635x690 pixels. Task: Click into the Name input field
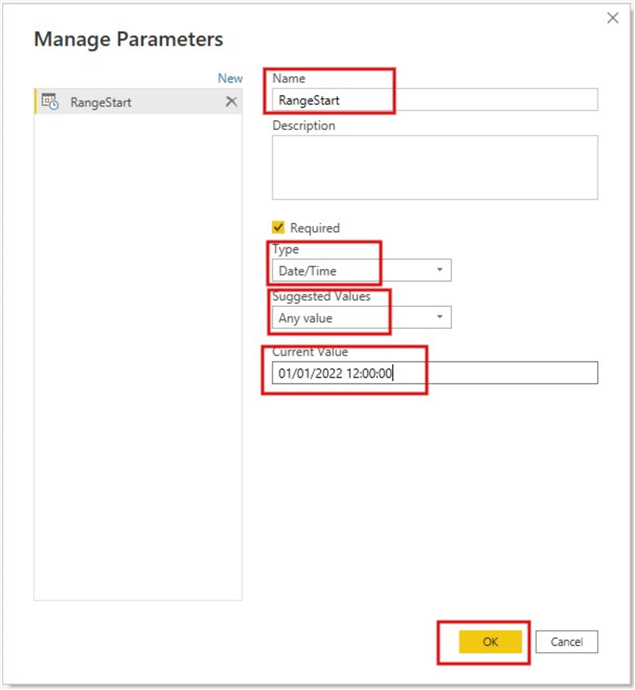(x=435, y=100)
